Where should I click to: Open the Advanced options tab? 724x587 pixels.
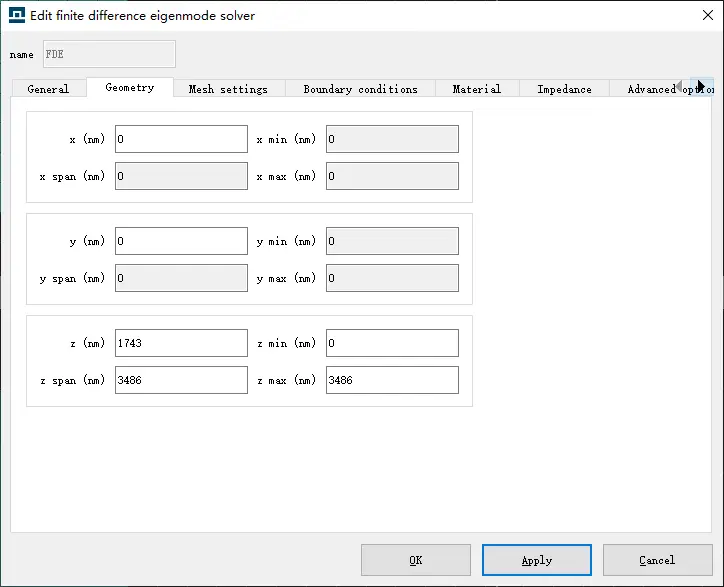tap(648, 89)
